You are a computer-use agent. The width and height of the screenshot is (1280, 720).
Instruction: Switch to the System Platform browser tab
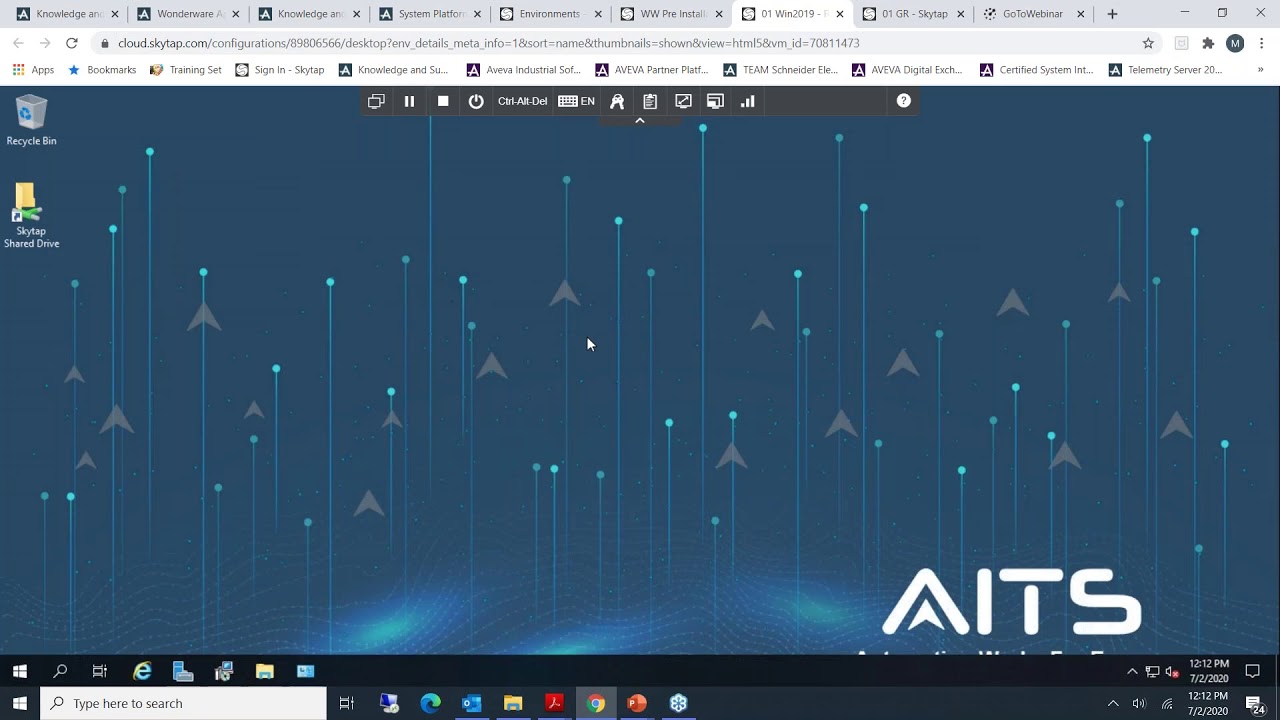431,14
